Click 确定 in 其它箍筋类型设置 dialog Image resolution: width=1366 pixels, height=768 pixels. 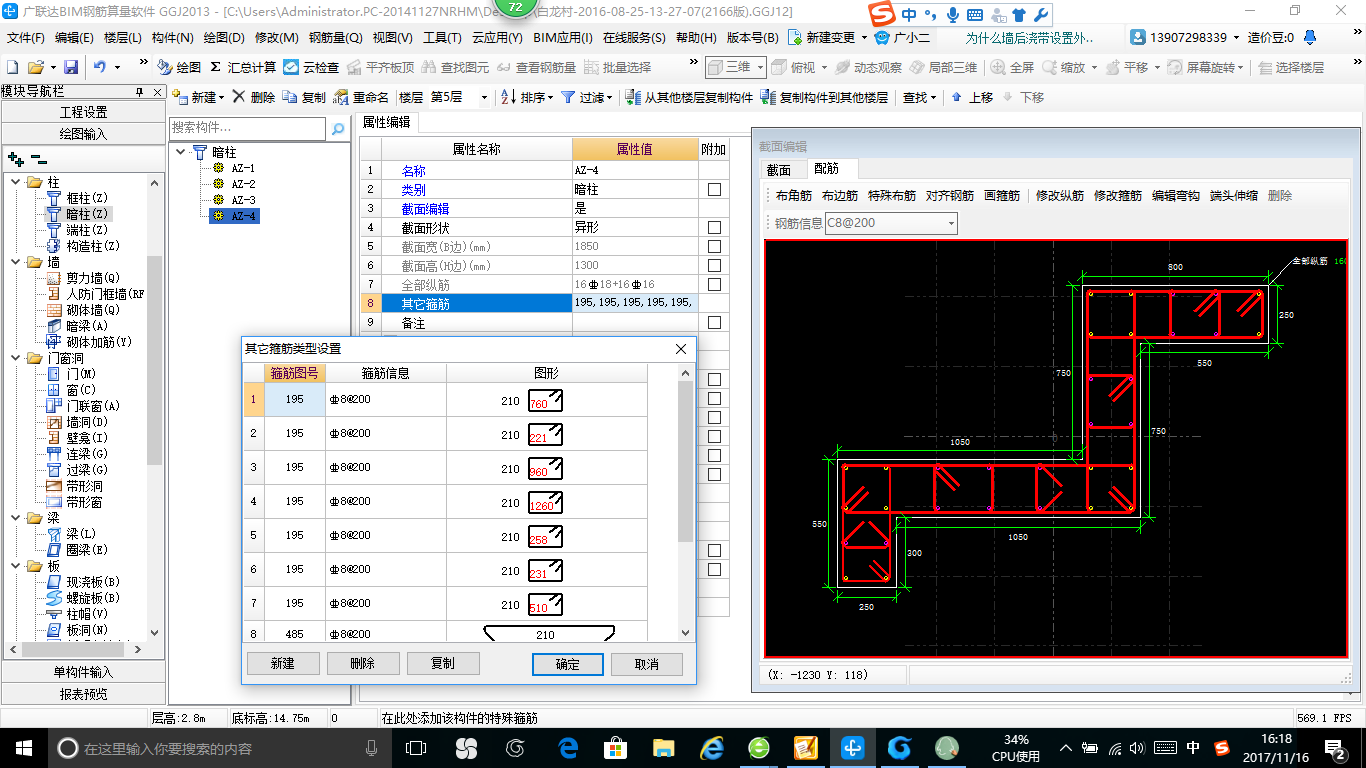click(567, 664)
